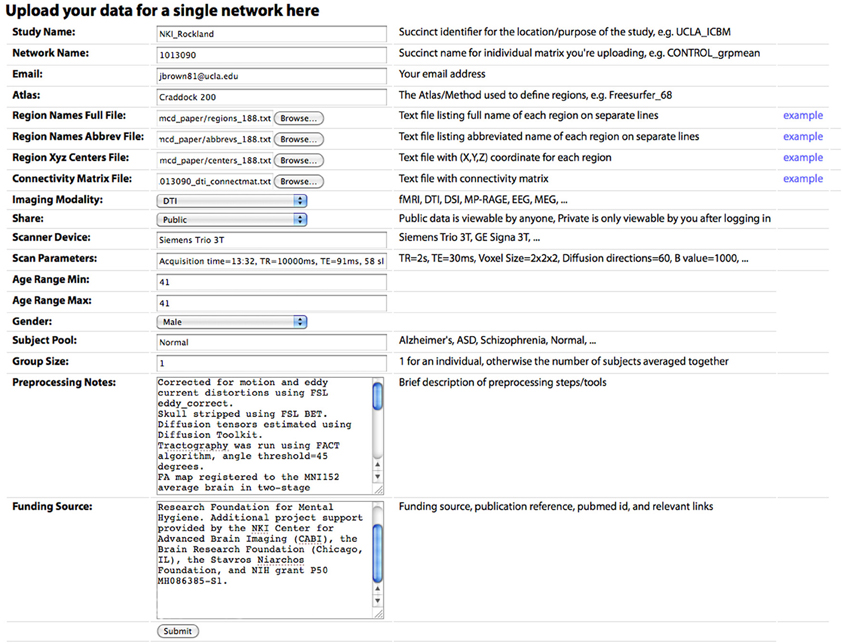The image size is (843, 643).
Task: Open the Share dropdown set to Public
Action: [x=232, y=219]
